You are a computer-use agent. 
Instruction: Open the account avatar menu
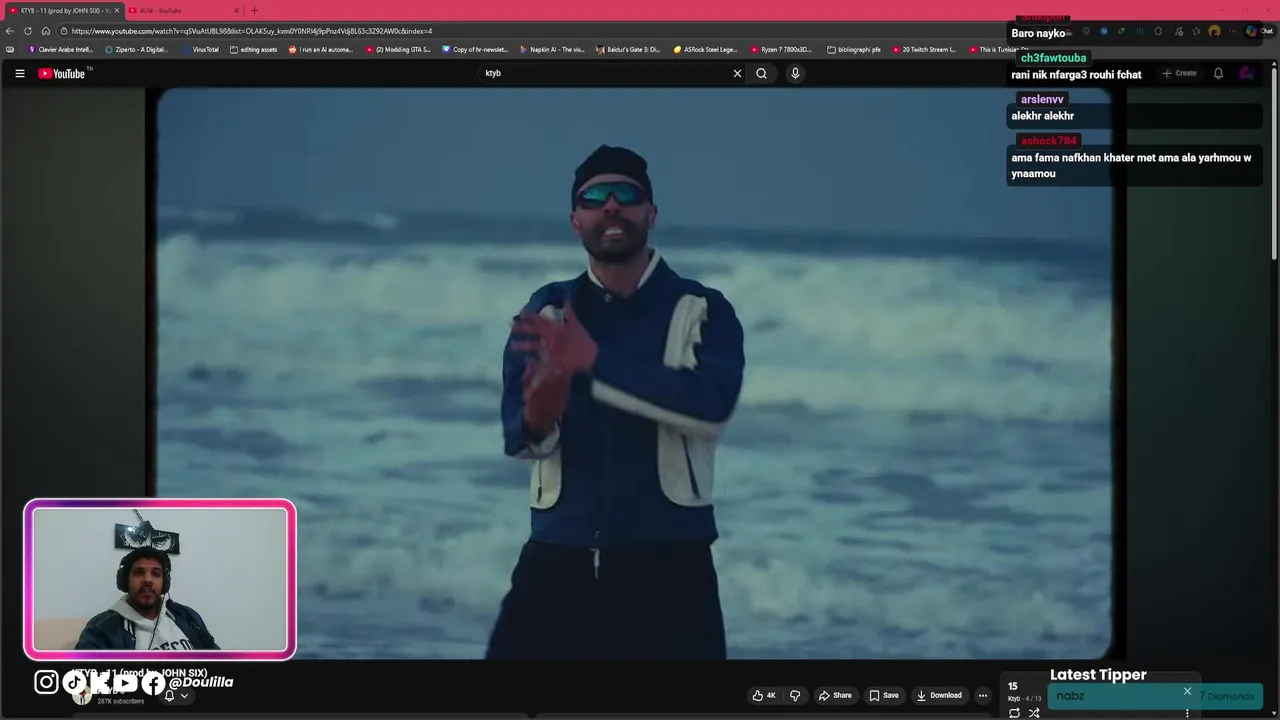click(1246, 73)
